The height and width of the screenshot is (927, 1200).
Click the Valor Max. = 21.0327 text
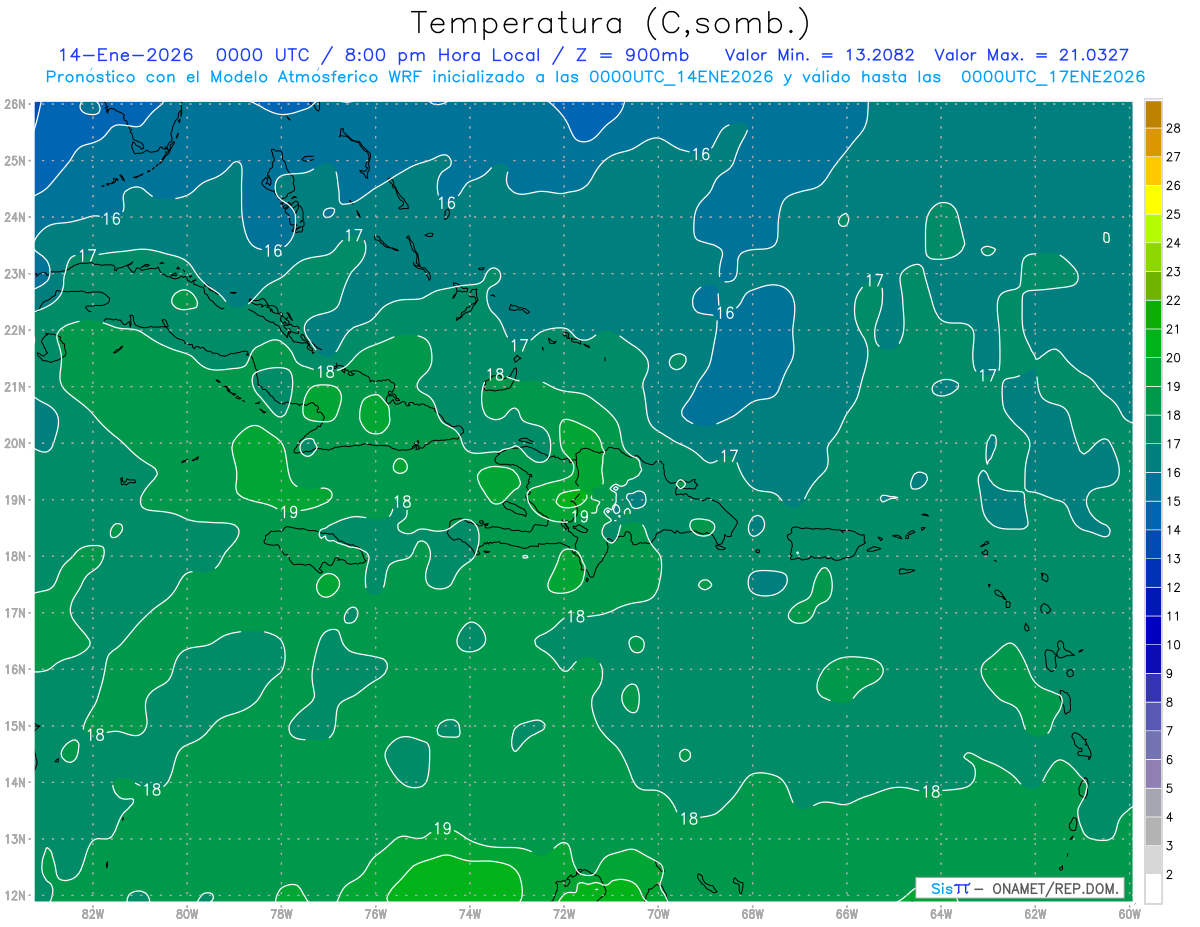pos(1031,55)
